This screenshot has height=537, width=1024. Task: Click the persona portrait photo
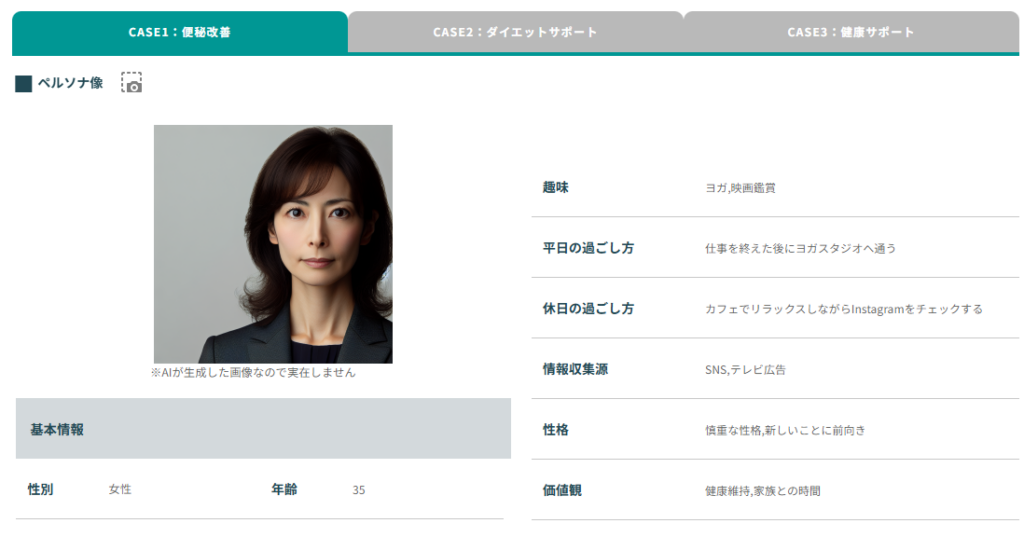click(x=273, y=243)
